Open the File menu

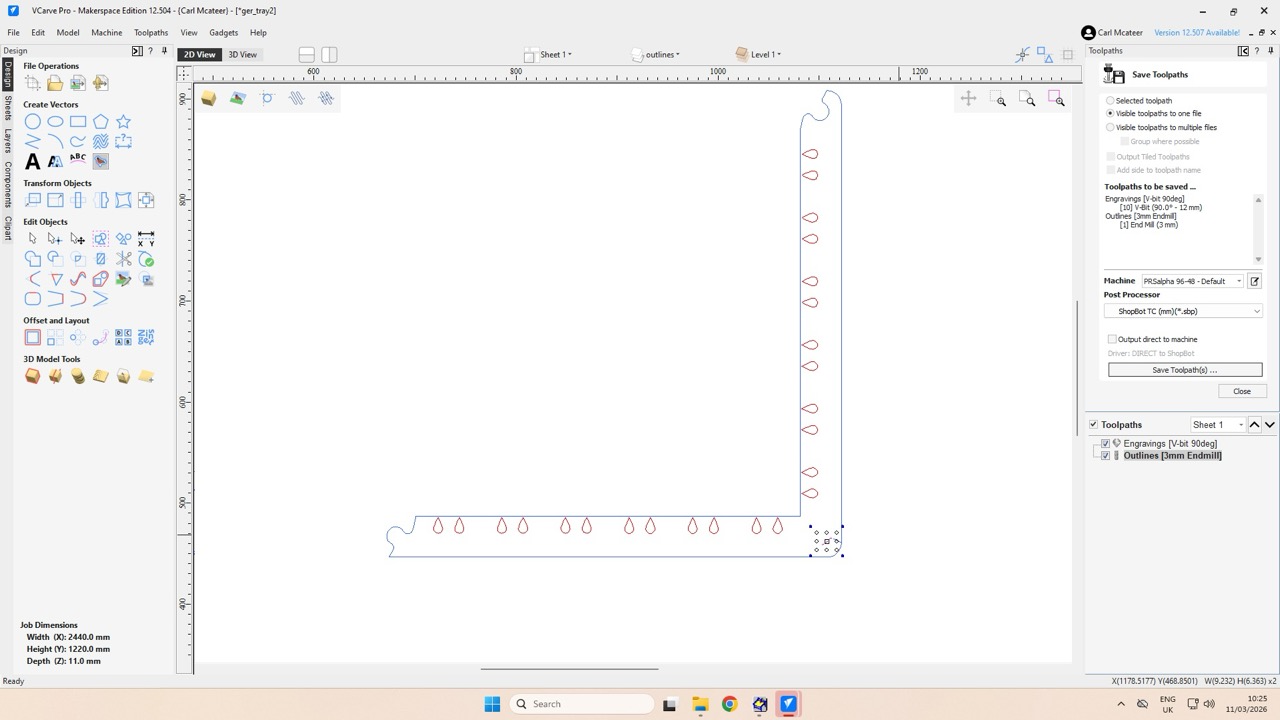13,32
